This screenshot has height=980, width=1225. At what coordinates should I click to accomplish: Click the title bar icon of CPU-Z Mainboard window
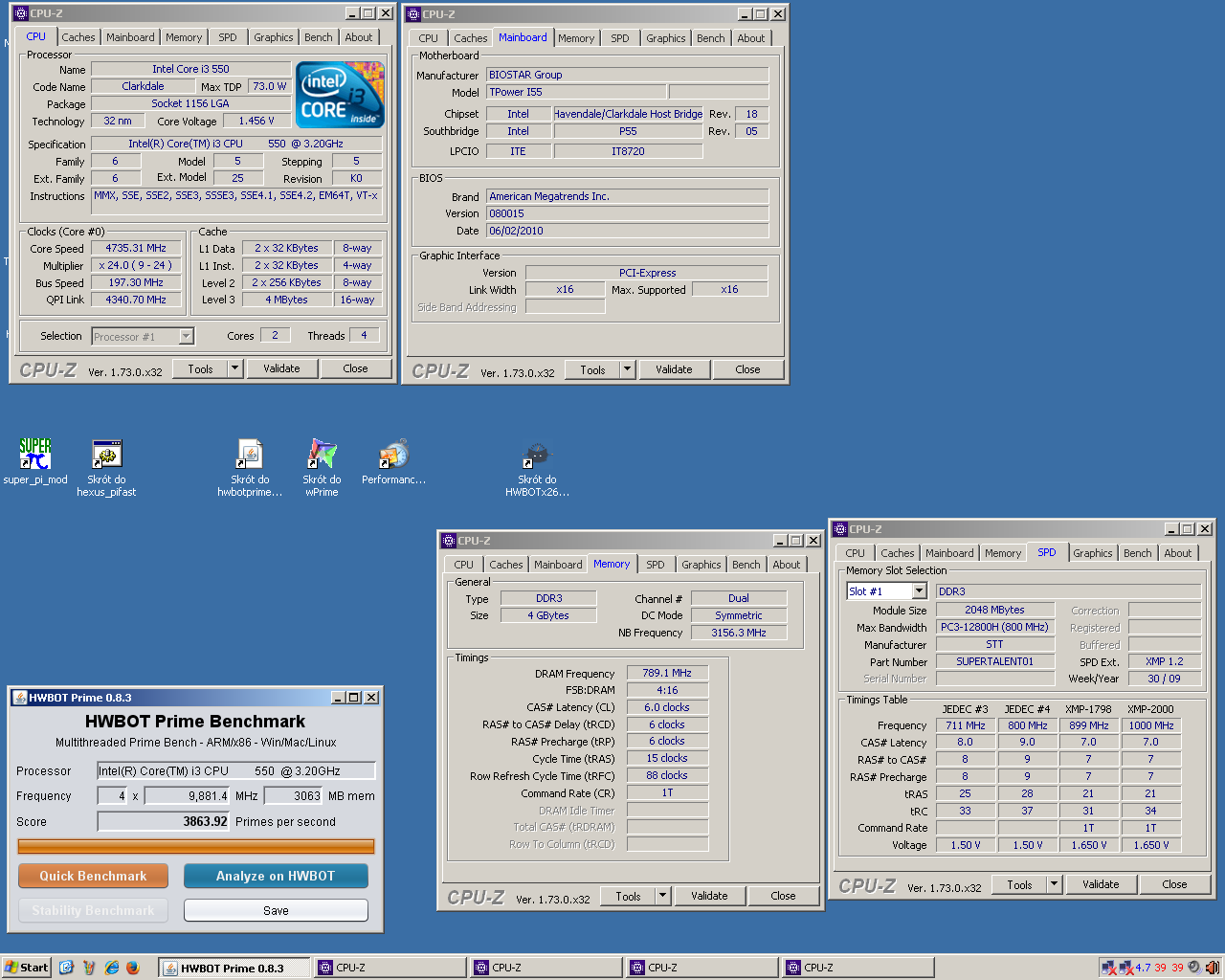pos(412,14)
